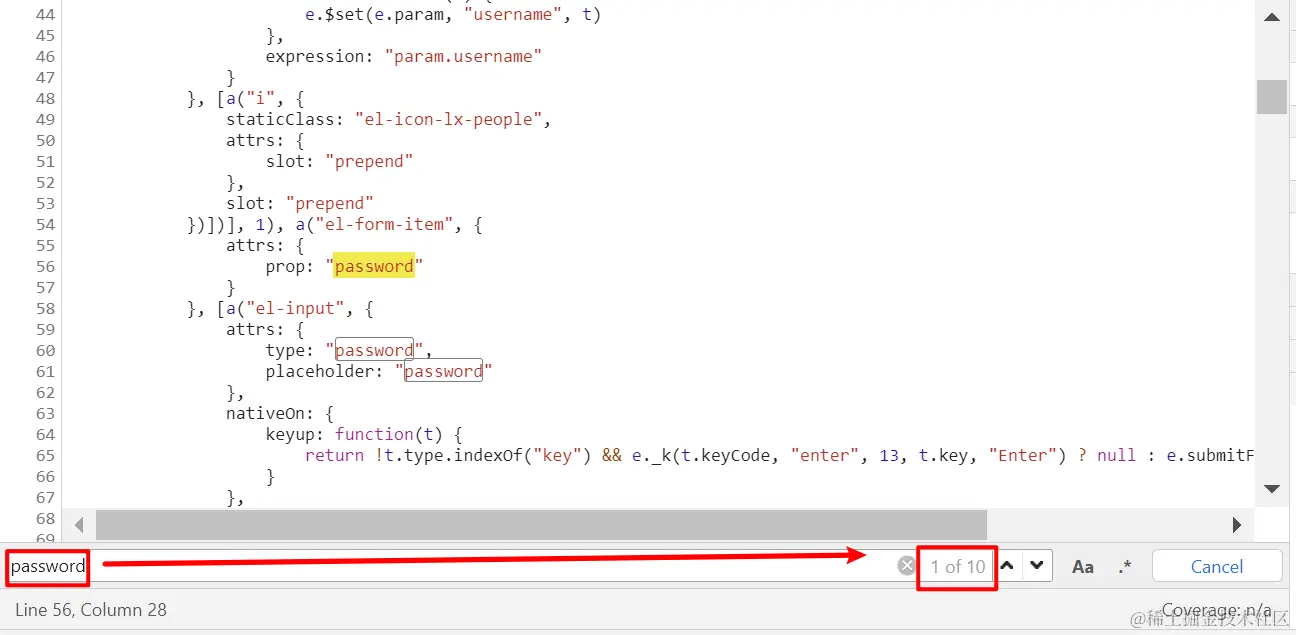Click line number 65 in gutter
This screenshot has width=1296, height=635.
point(45,455)
